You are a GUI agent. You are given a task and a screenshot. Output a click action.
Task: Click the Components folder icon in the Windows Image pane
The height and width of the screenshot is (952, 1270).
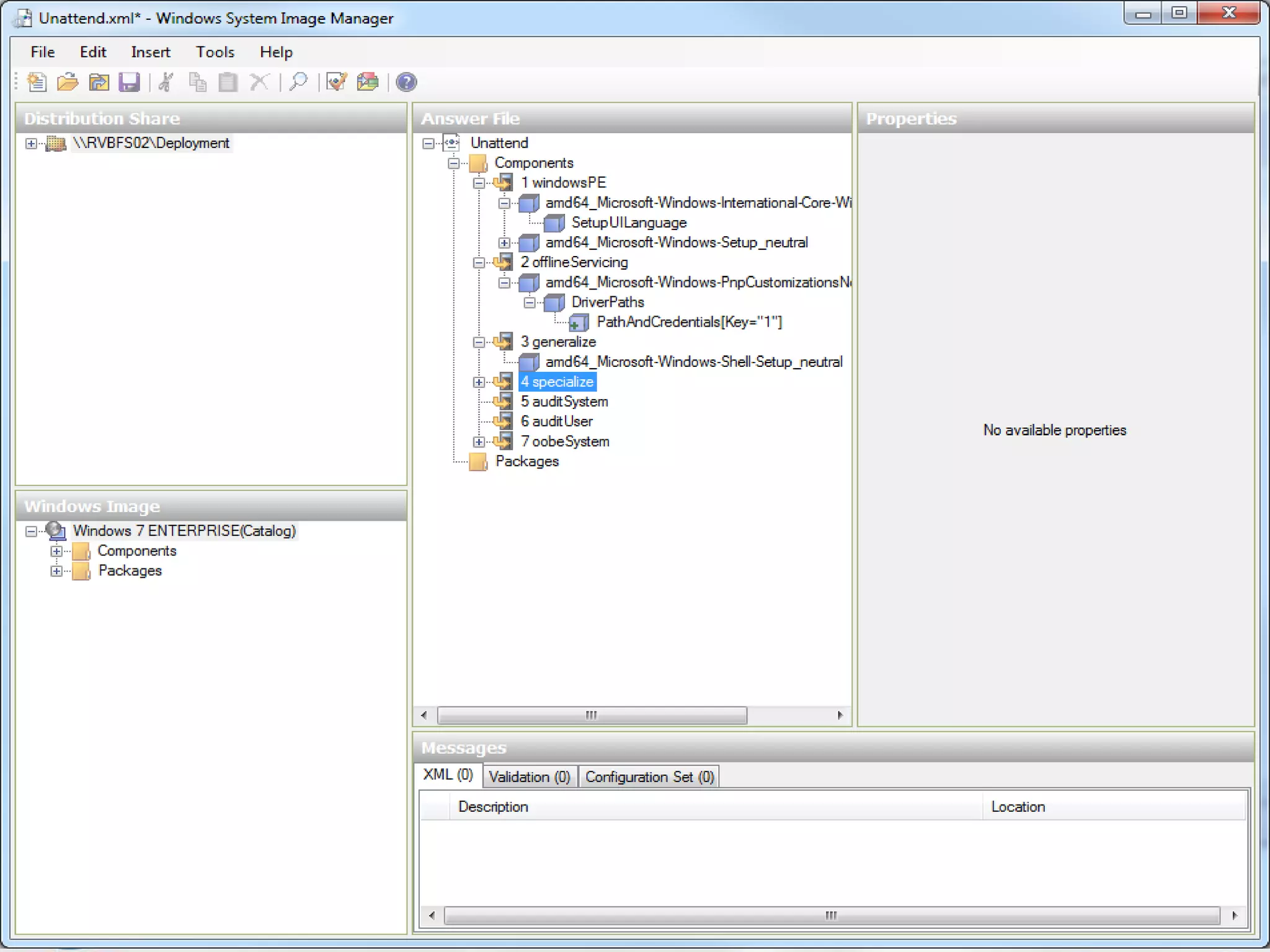pyautogui.click(x=81, y=551)
